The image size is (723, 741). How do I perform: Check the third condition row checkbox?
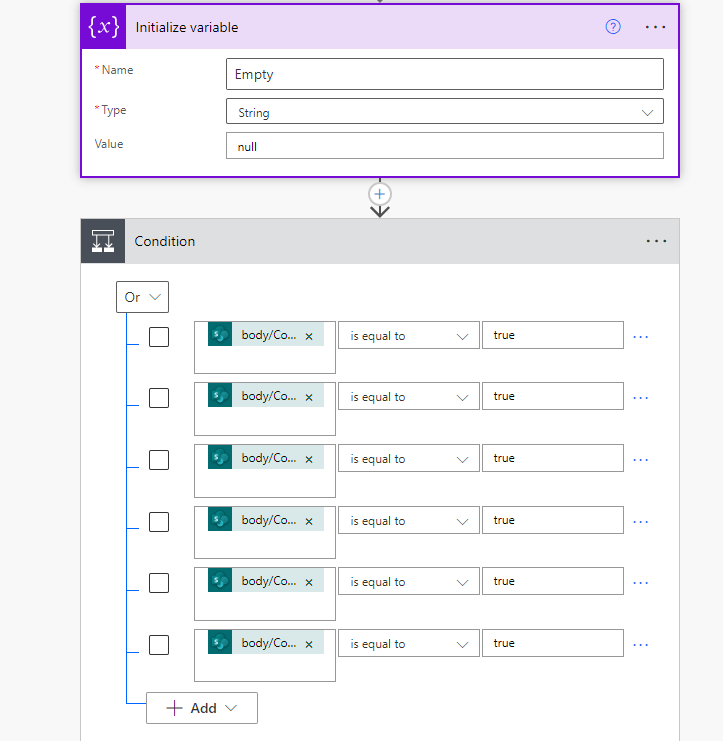tap(159, 460)
